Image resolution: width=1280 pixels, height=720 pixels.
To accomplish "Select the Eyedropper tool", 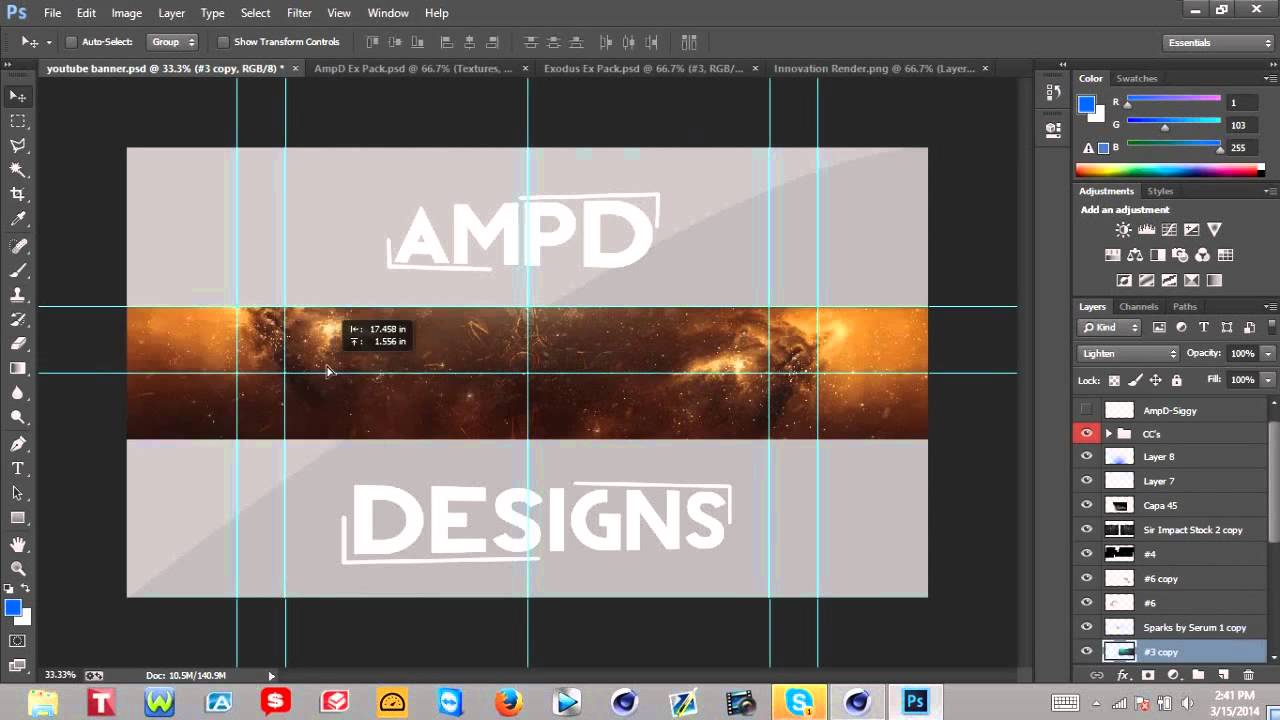I will (18, 220).
